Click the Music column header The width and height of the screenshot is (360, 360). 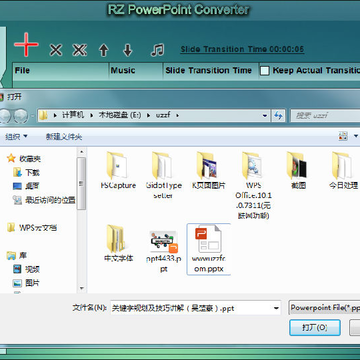click(136, 71)
